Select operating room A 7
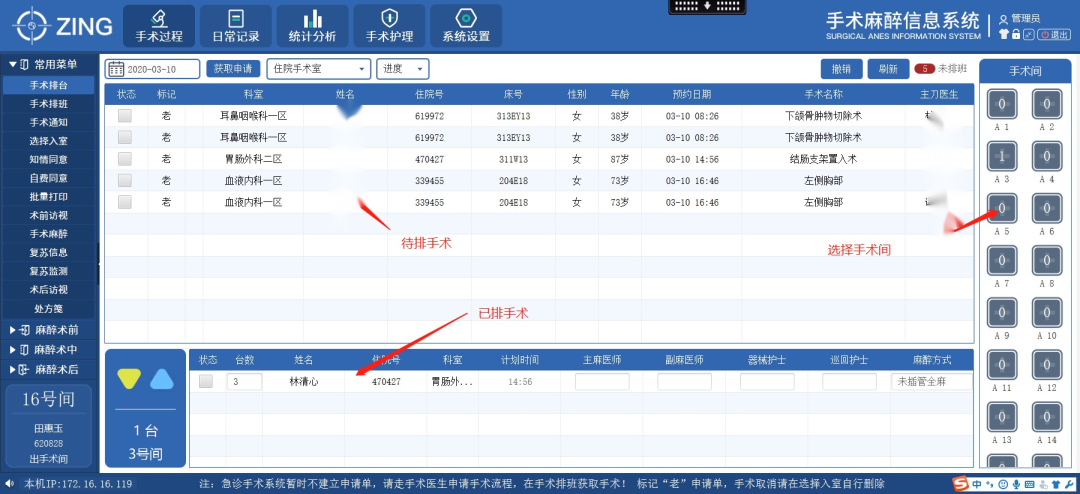Image resolution: width=1080 pixels, height=494 pixels. pos(1002,260)
